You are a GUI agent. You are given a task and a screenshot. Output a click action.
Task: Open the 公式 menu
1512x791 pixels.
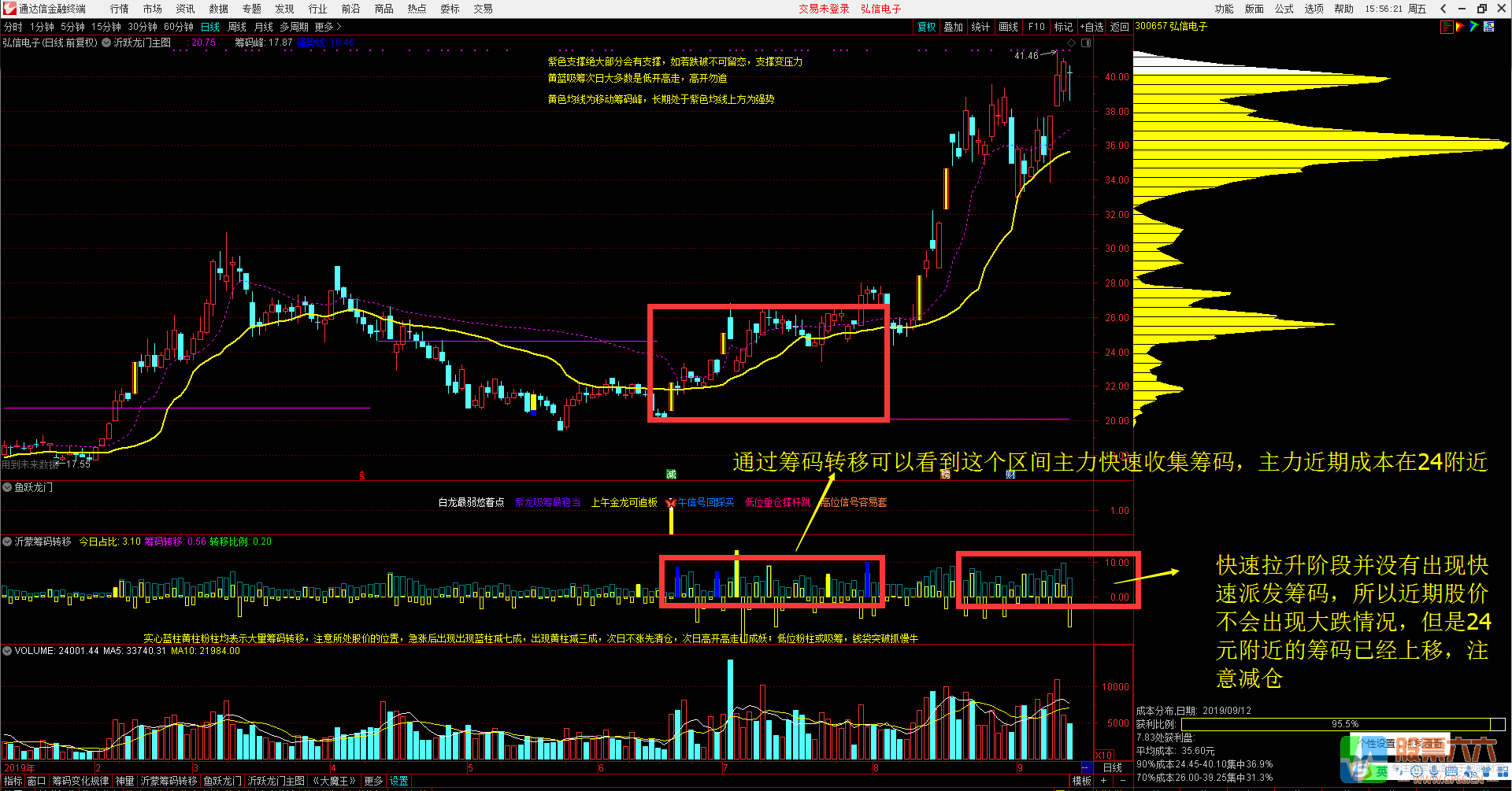(1284, 9)
